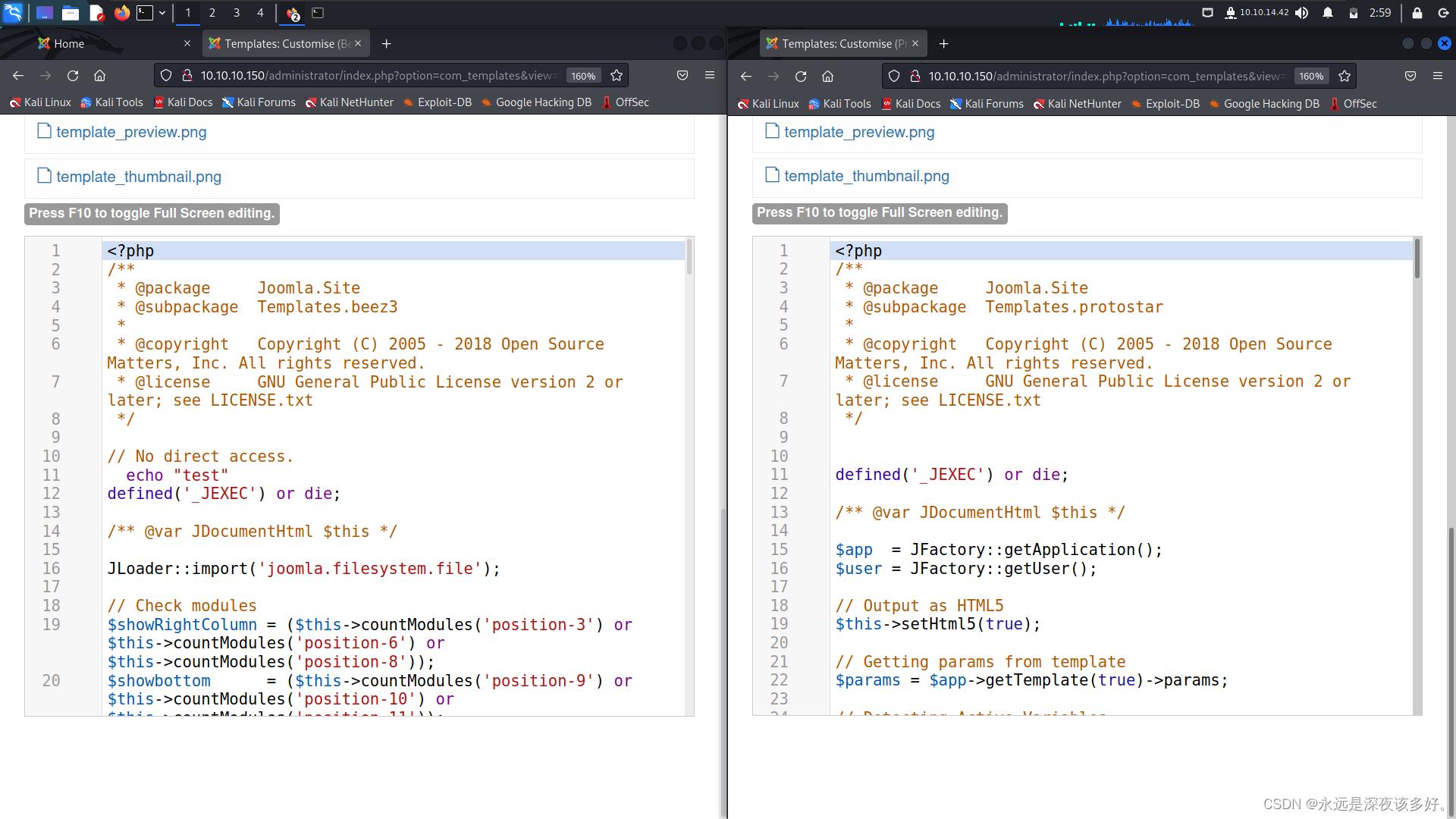Click the JLoader::import line in left editor
1456x819 pixels.
tap(303, 569)
